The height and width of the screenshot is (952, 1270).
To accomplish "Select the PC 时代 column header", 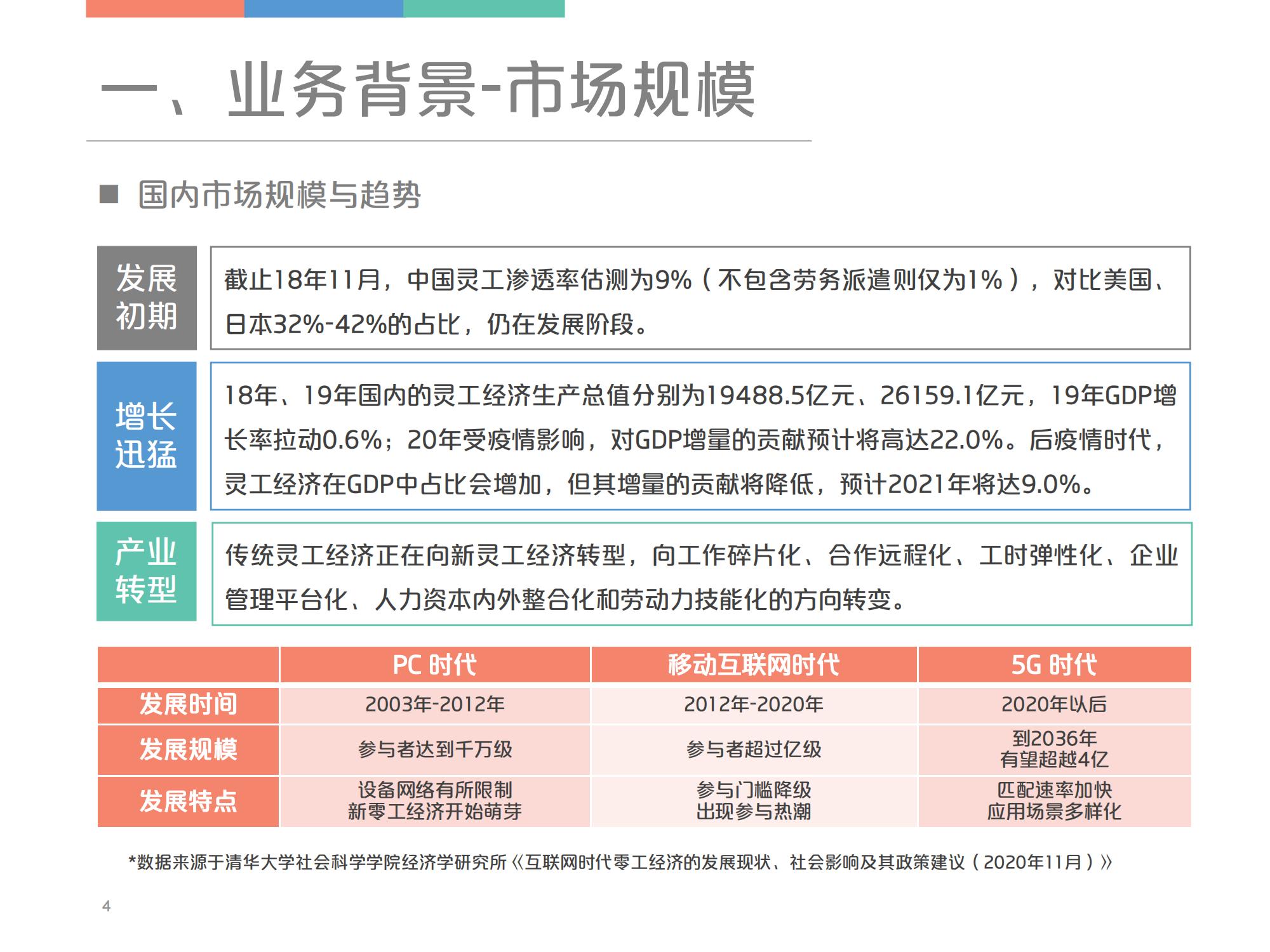I will [434, 665].
